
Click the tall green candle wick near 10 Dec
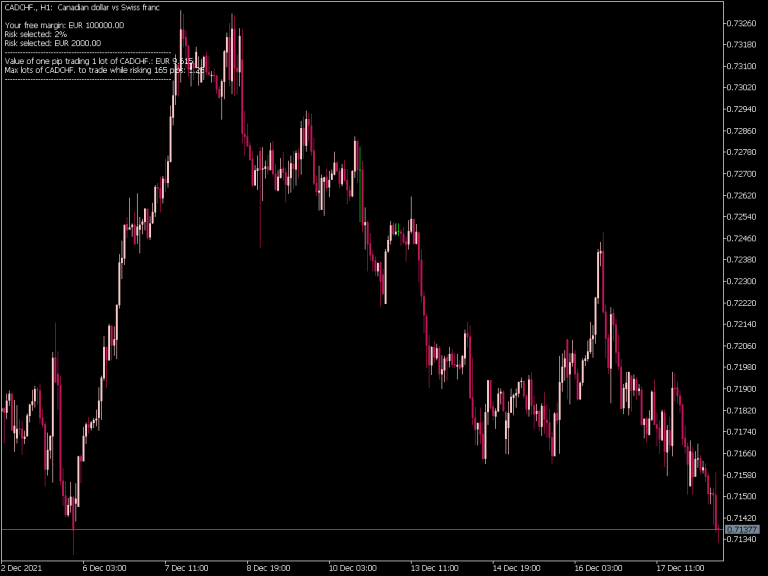click(x=360, y=184)
